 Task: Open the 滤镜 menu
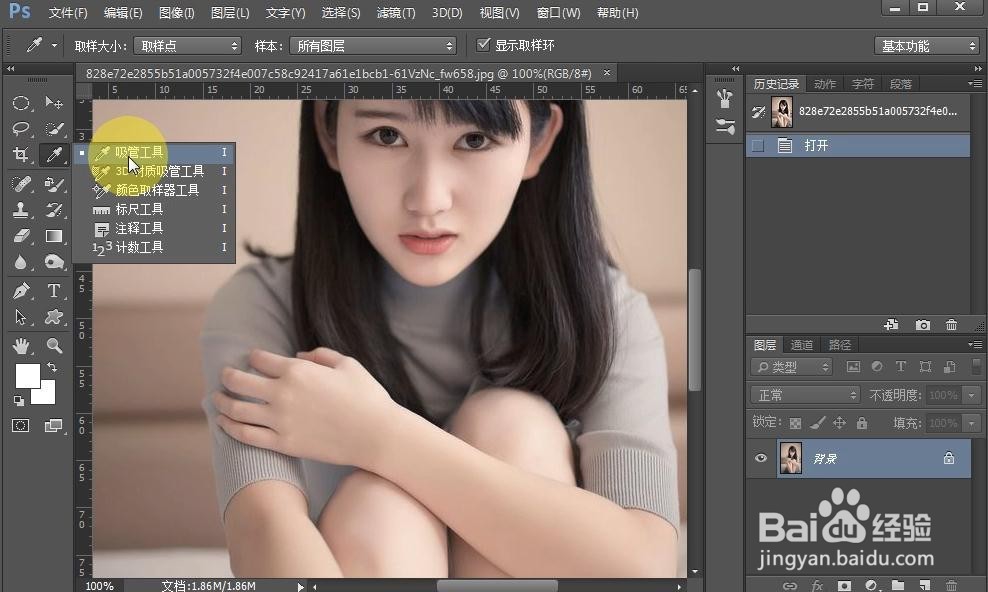(394, 13)
